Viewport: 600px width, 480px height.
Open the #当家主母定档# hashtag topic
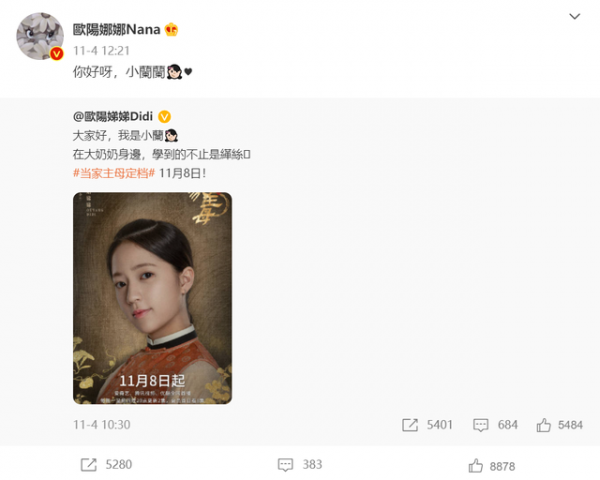click(x=114, y=173)
